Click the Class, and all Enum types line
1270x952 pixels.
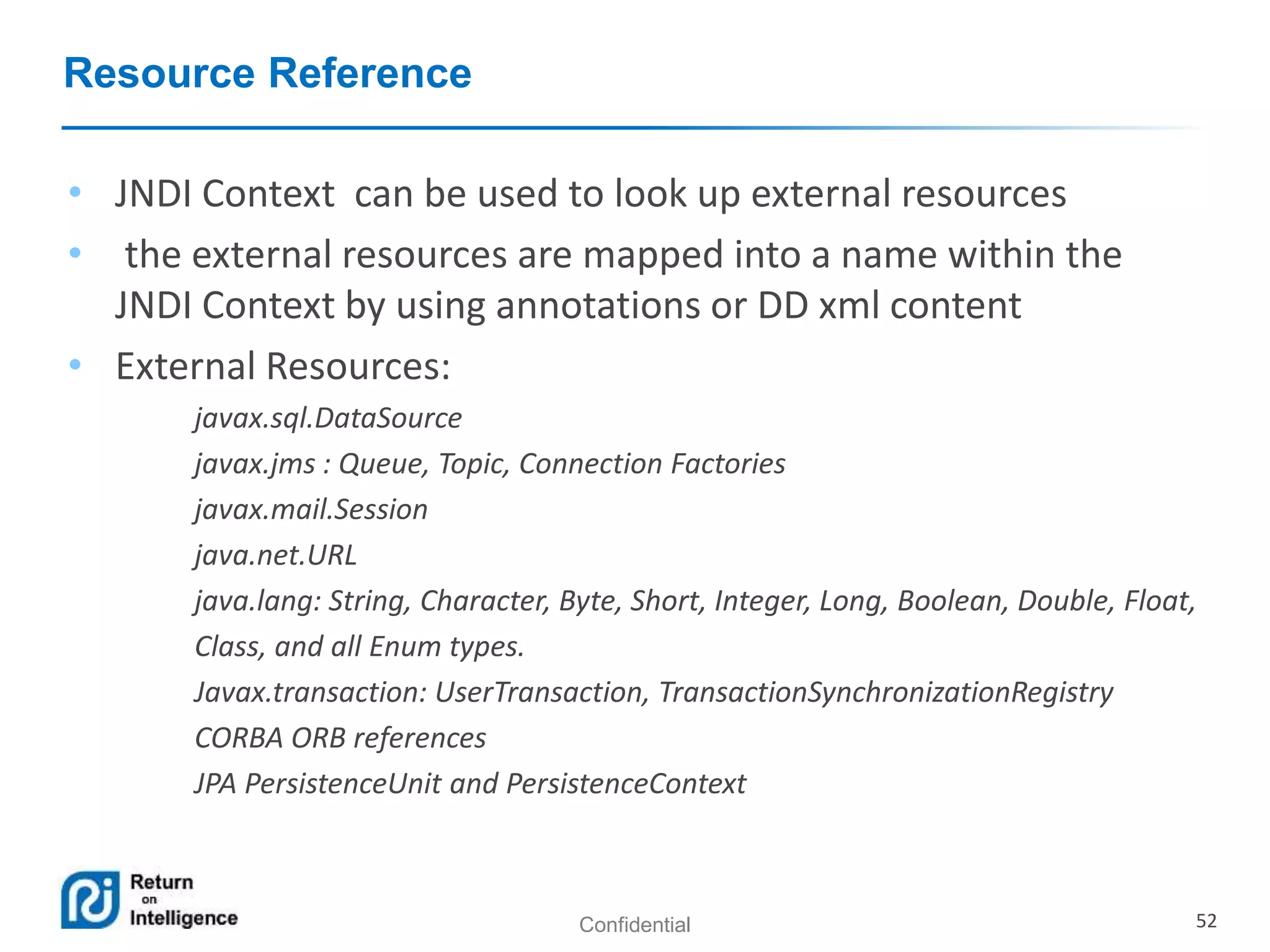tap(359, 646)
